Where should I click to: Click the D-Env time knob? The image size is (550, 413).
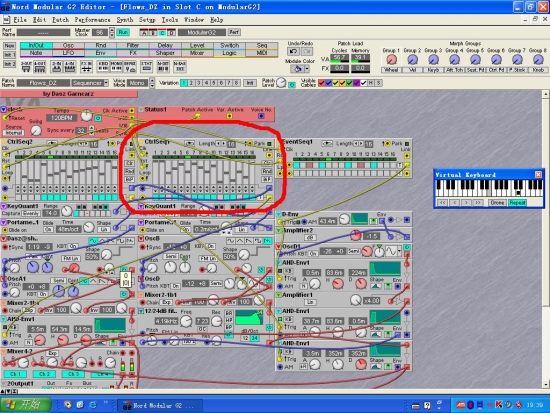(344, 219)
